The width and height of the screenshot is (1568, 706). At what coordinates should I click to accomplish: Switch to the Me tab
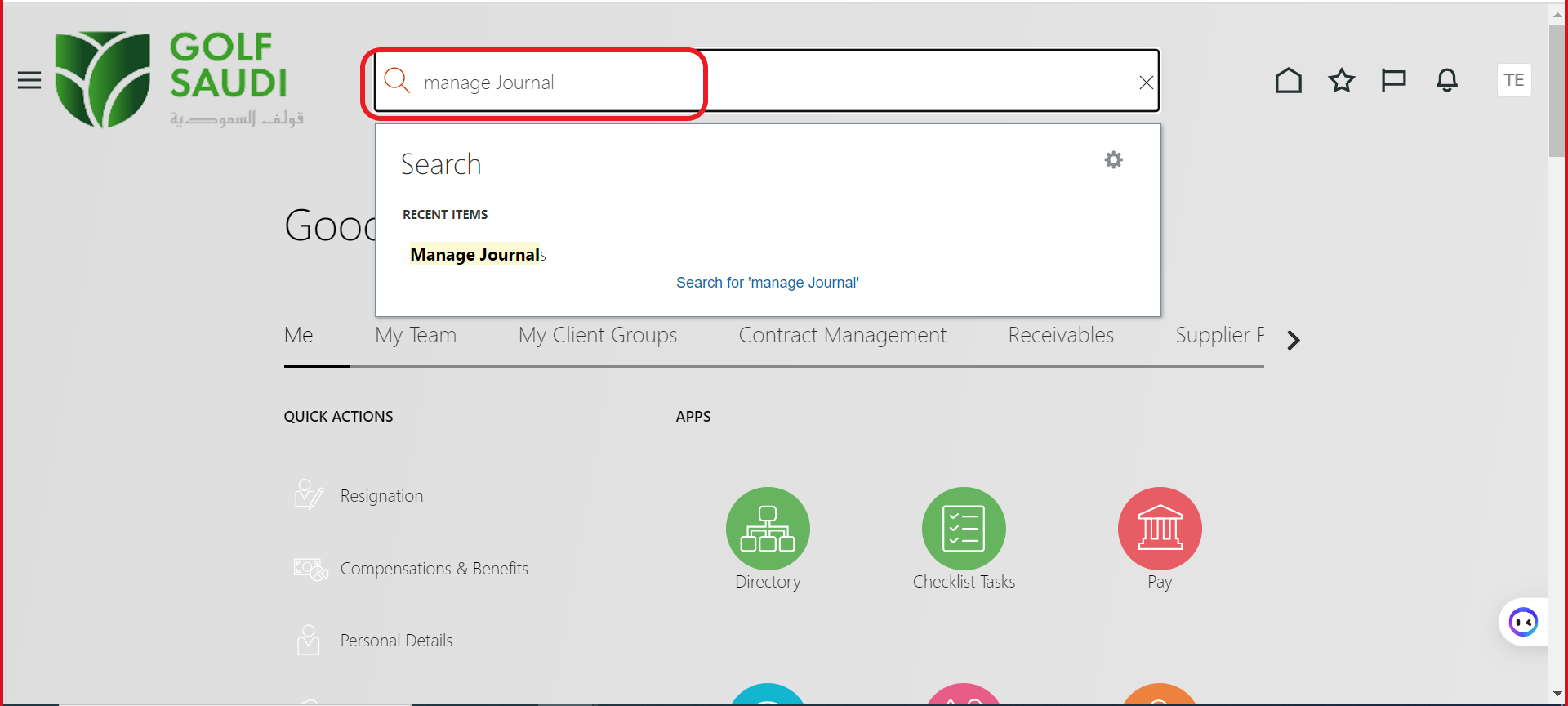pyautogui.click(x=298, y=335)
